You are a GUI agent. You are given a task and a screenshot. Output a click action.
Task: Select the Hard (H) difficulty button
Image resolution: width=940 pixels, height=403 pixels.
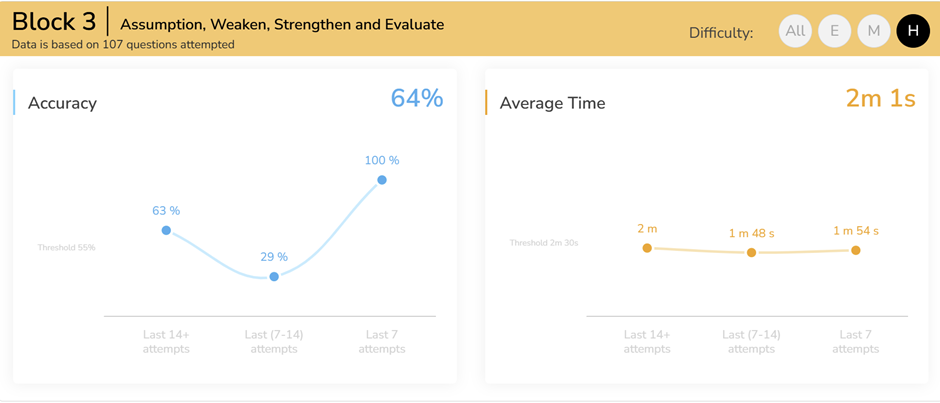pos(913,31)
